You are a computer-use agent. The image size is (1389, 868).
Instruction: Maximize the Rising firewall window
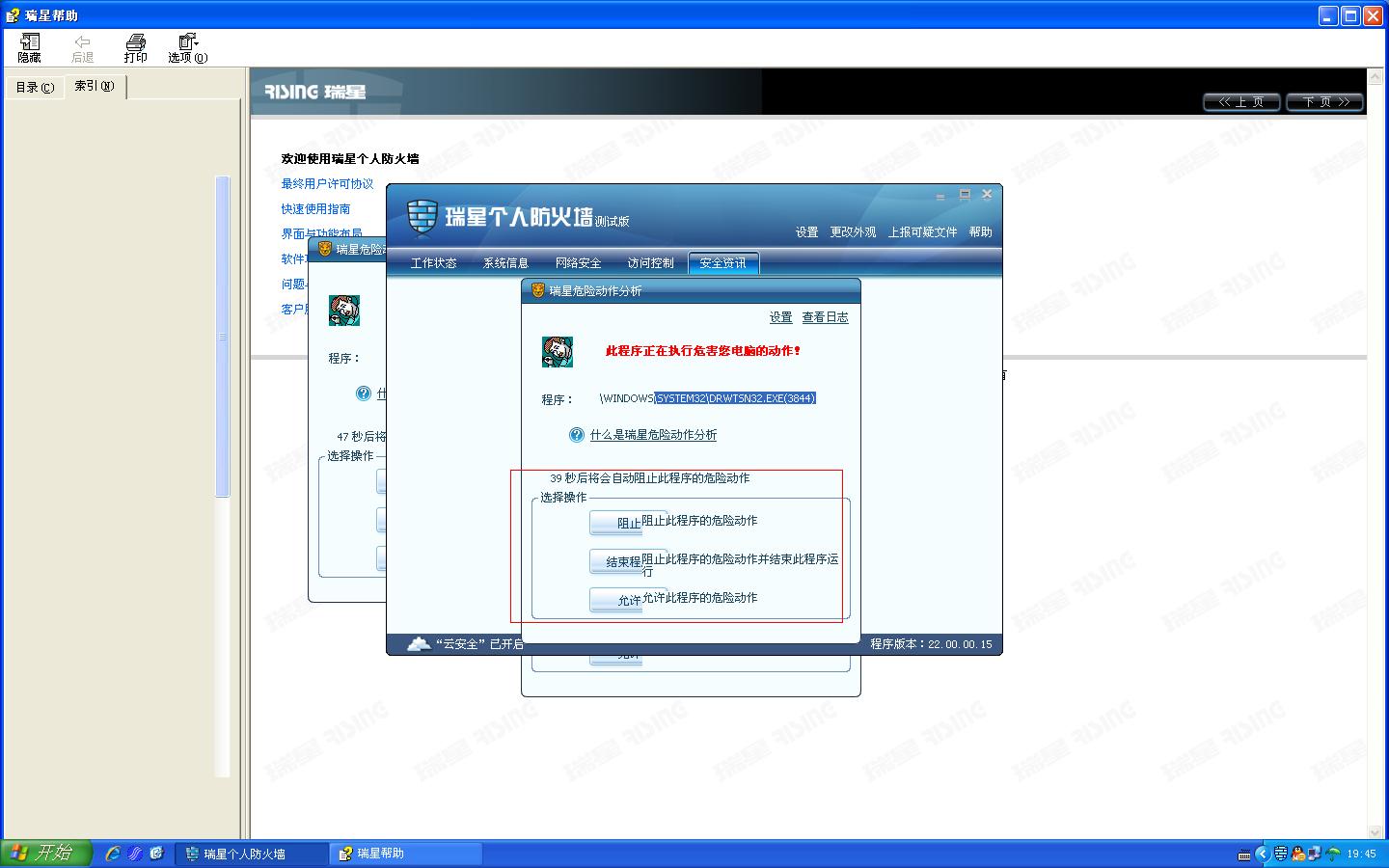[x=964, y=195]
